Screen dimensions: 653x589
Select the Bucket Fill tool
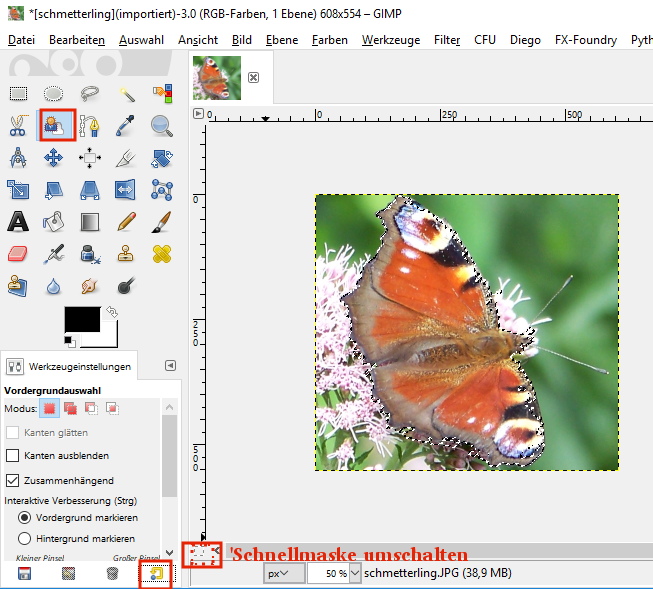tap(54, 221)
